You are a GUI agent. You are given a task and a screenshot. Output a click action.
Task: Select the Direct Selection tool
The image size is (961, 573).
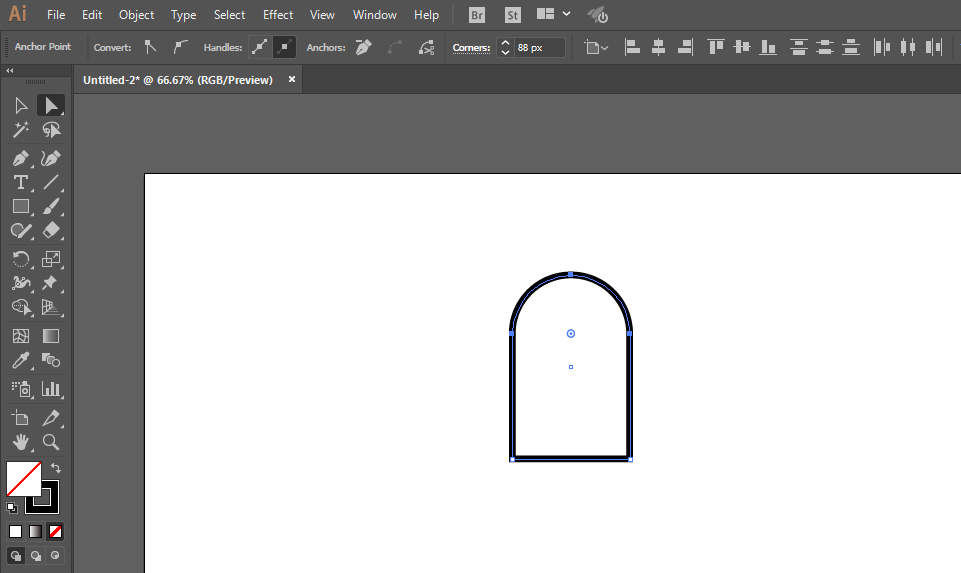point(51,105)
